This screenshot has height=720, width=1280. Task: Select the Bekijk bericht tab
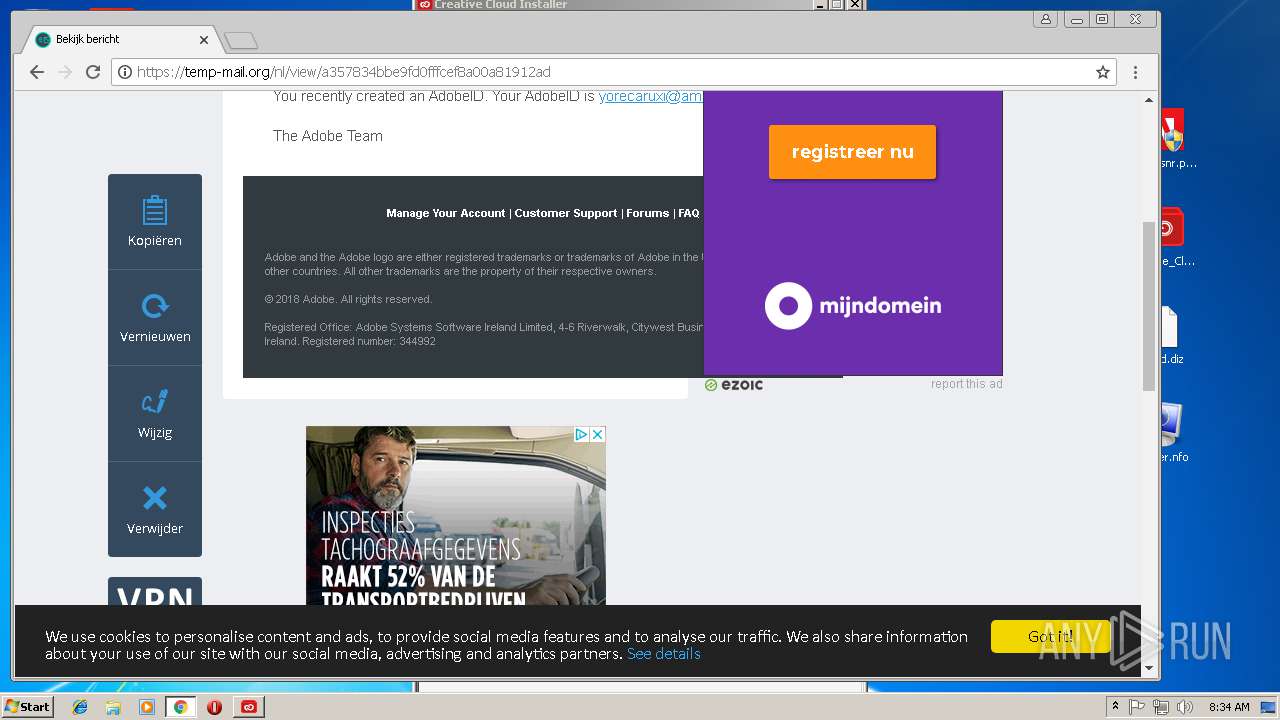coord(120,39)
